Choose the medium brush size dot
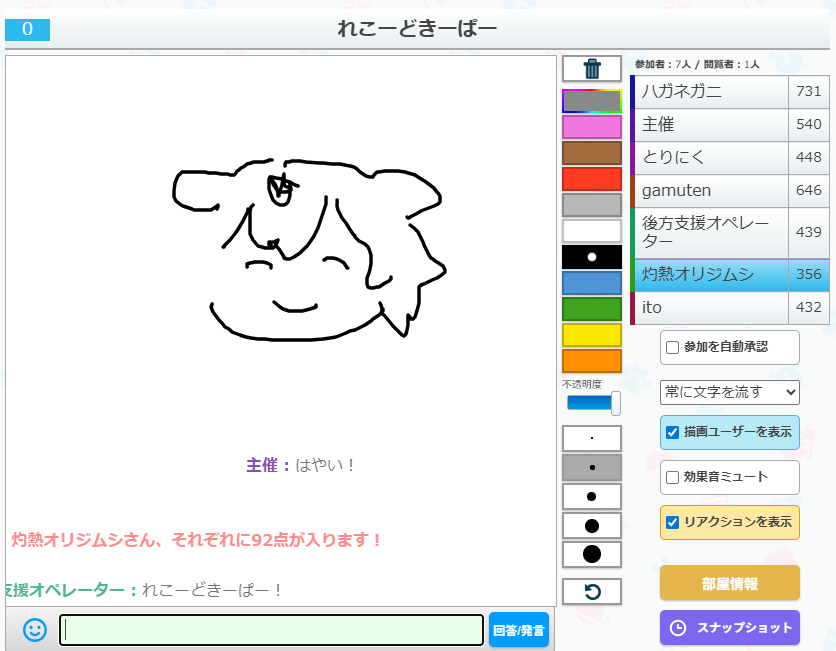 [592, 496]
